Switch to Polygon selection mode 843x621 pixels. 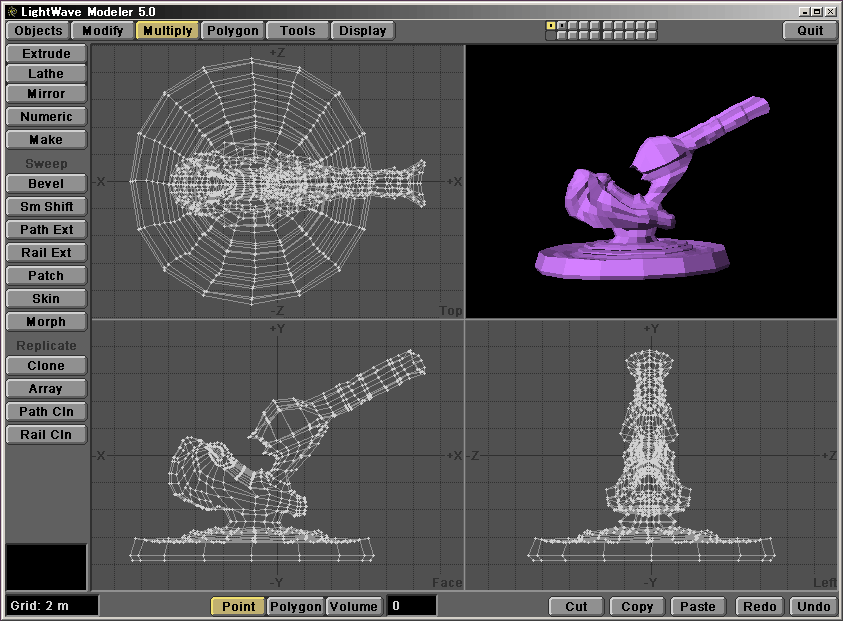click(296, 606)
